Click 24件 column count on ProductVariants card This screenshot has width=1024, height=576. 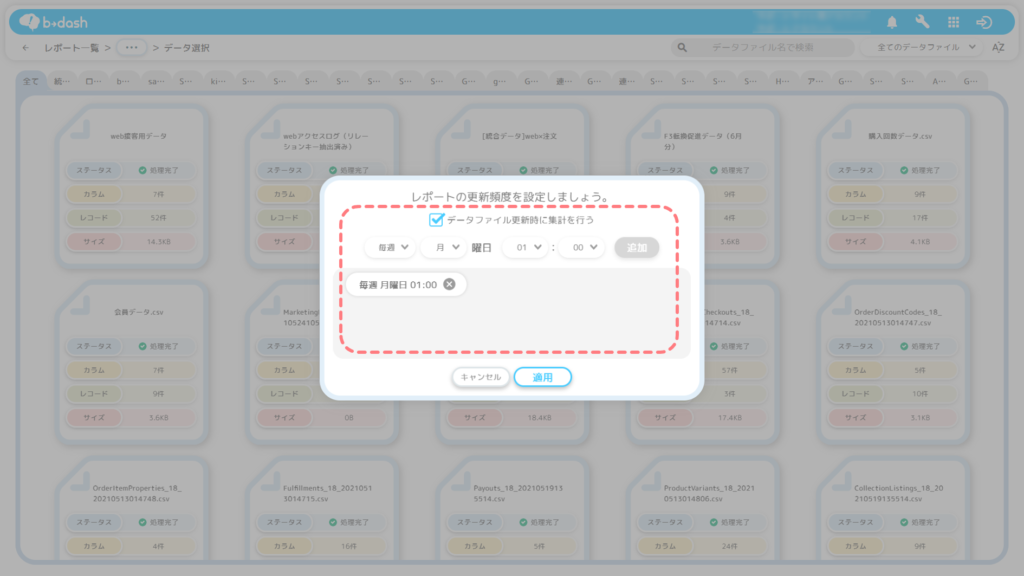(729, 546)
